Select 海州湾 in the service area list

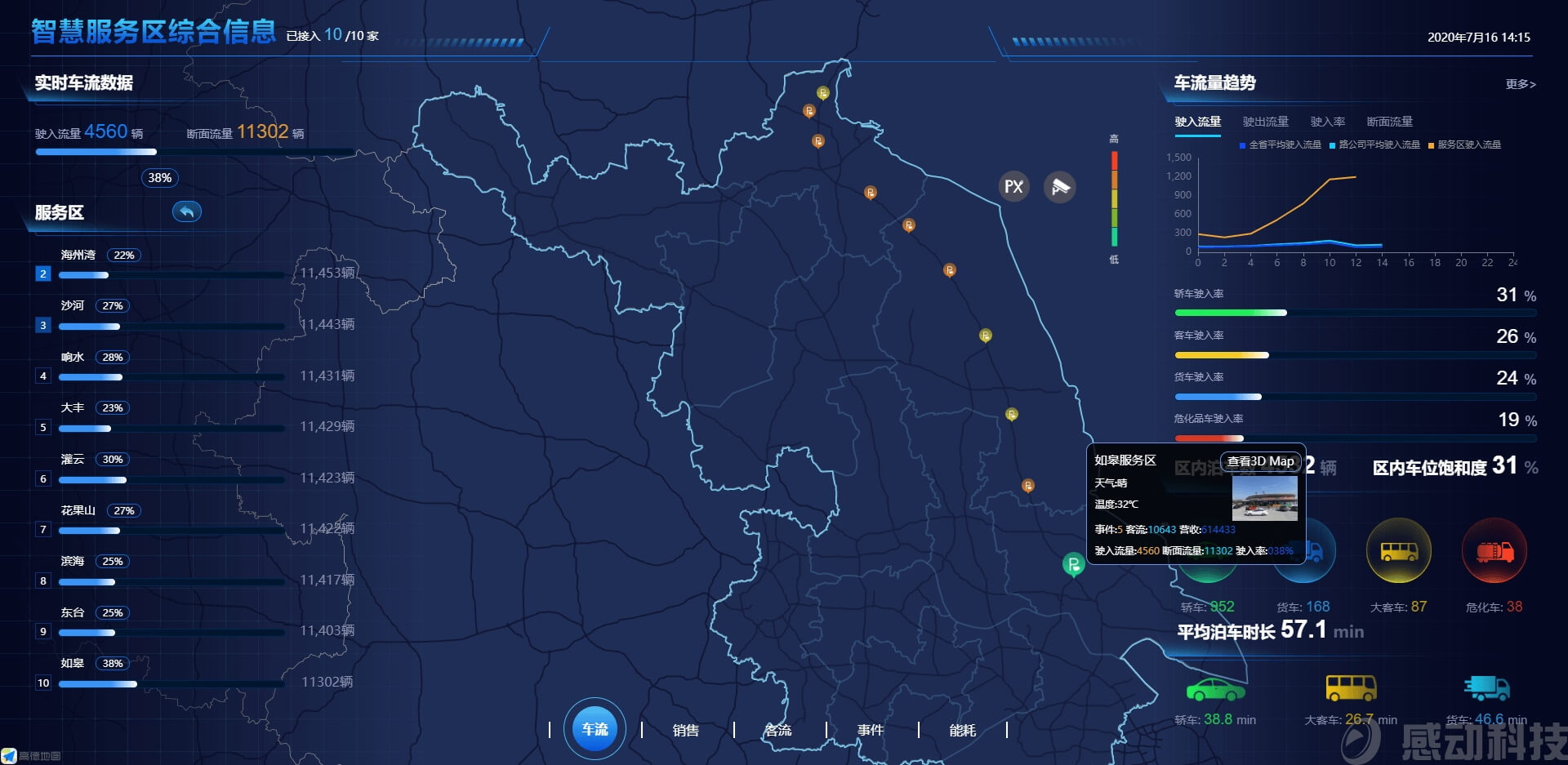pos(78,255)
